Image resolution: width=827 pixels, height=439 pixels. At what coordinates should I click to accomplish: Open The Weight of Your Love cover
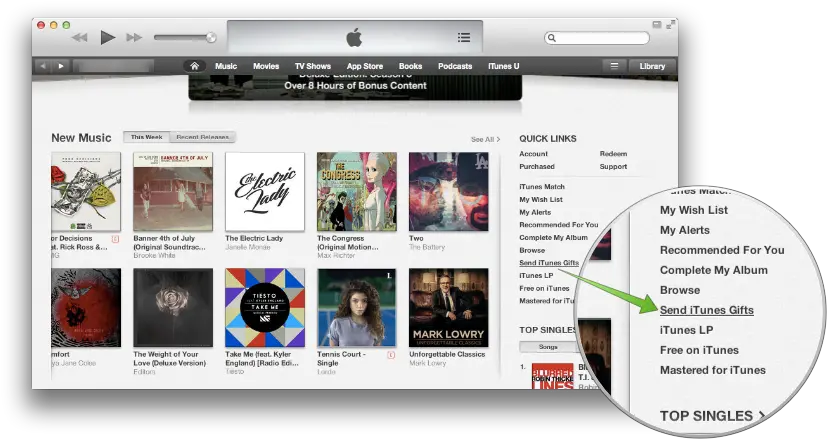click(x=173, y=308)
